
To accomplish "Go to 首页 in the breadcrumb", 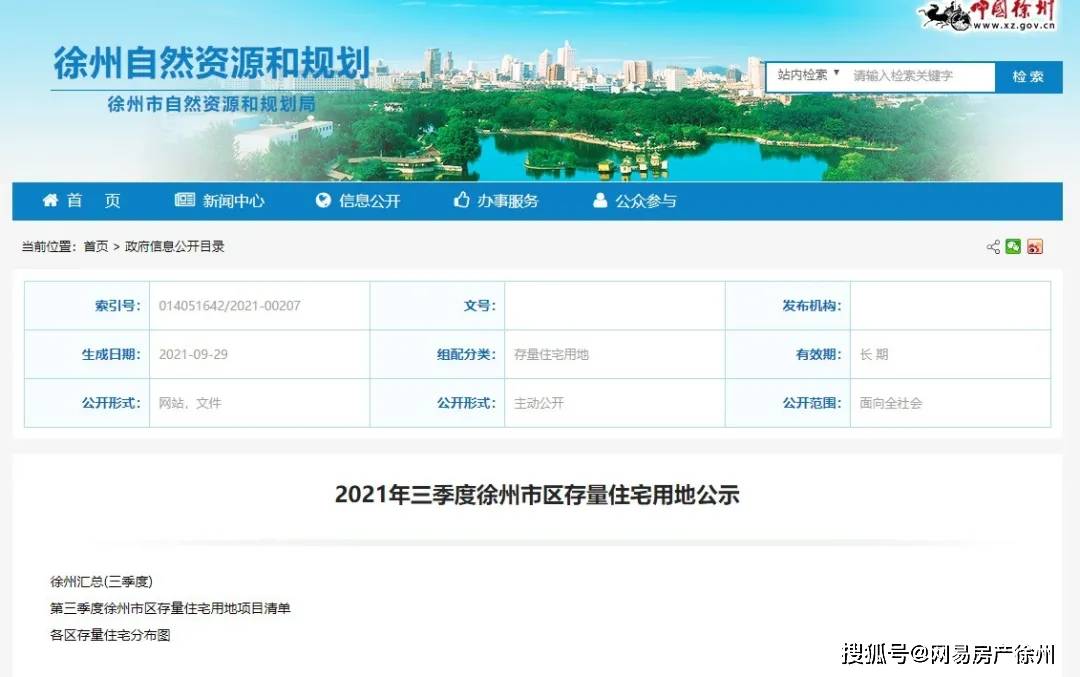I will [x=96, y=247].
